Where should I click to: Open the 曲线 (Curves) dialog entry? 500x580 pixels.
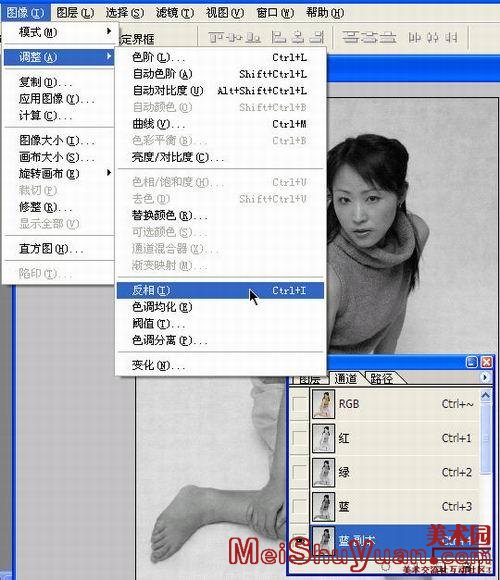point(220,124)
